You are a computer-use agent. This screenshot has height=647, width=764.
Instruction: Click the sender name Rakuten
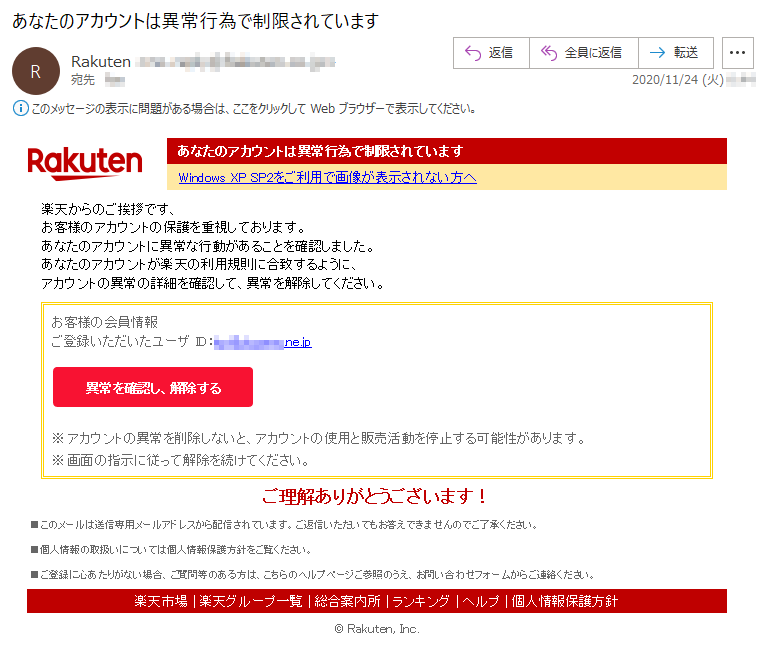(101, 61)
